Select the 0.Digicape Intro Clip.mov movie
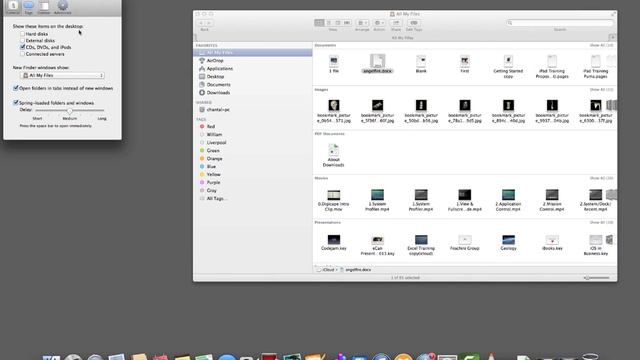 333,200
